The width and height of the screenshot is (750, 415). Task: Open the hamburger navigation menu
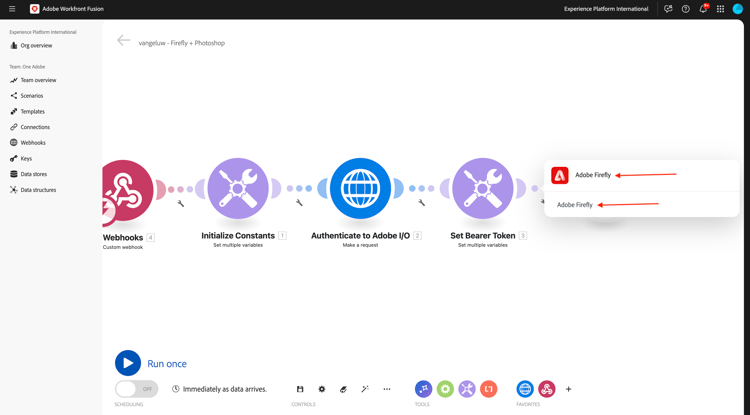point(12,9)
